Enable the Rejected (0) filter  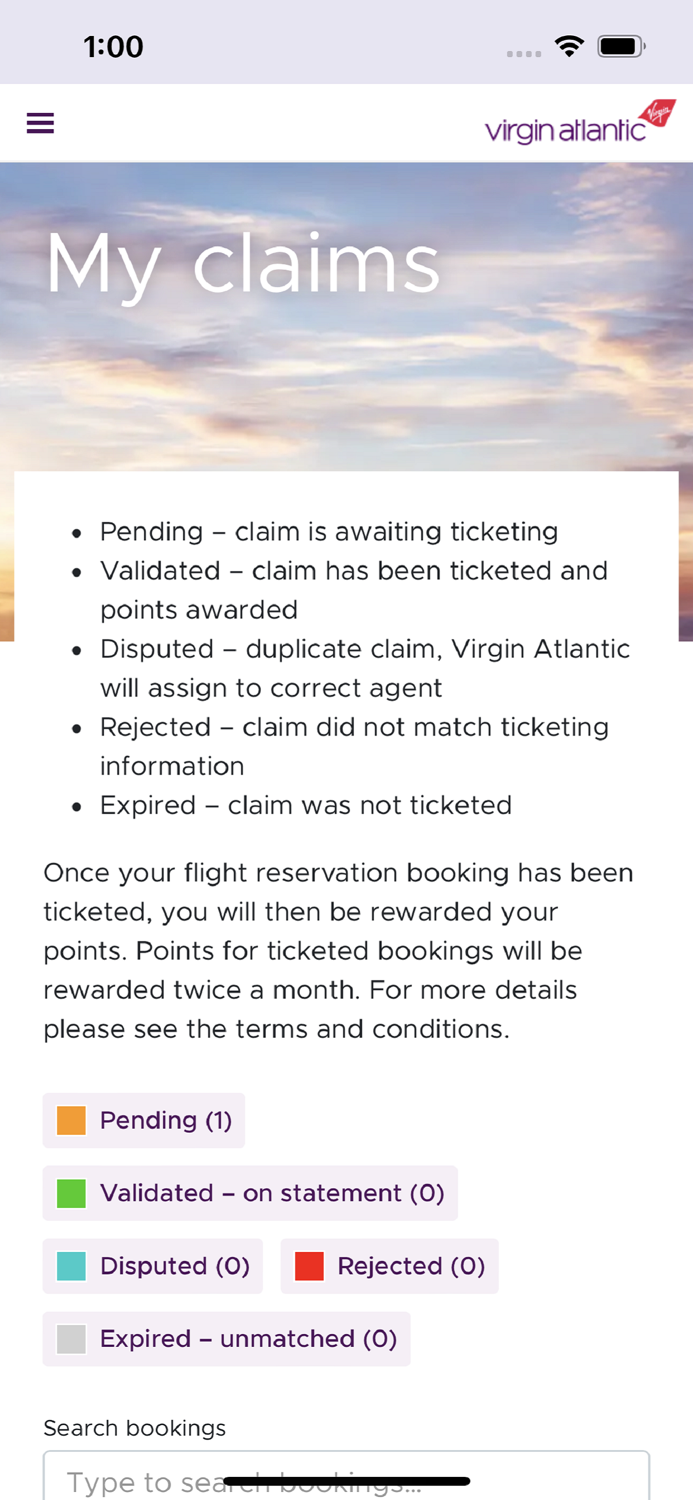389,1266
